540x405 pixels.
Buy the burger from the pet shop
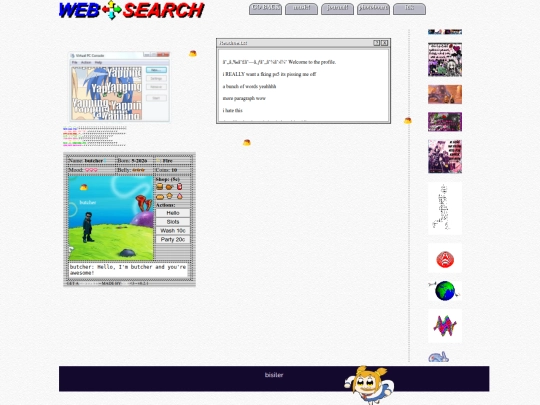[159, 187]
